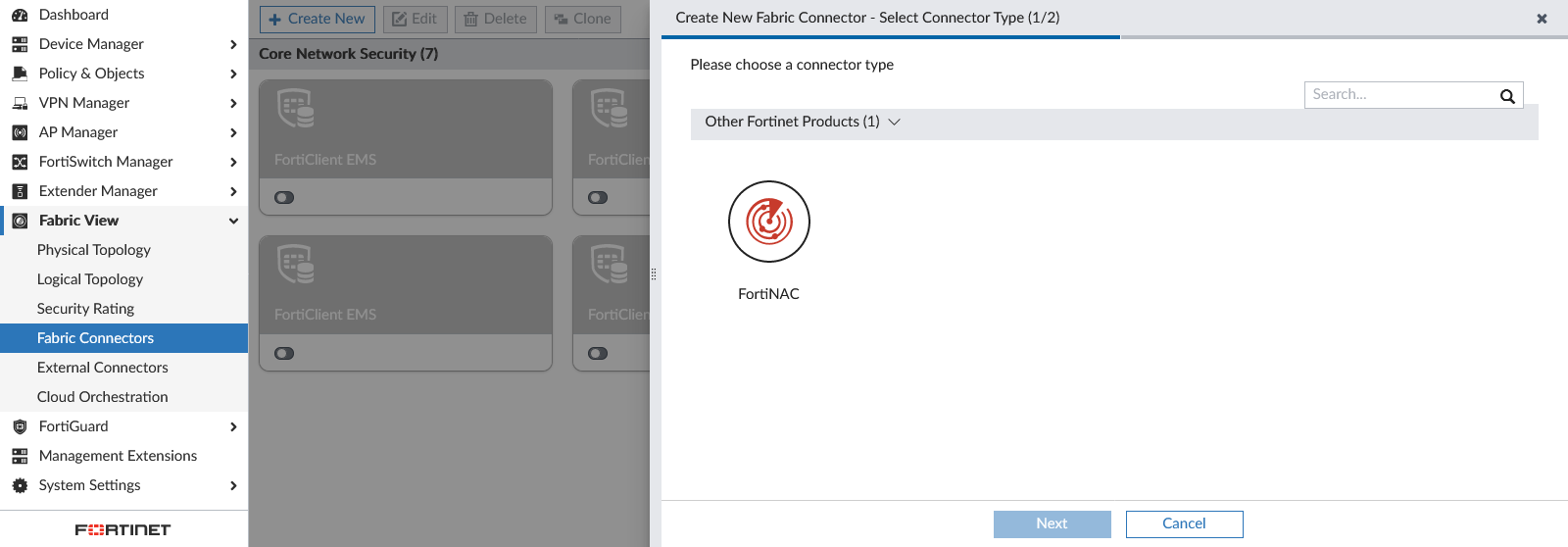Open the External Connectors page
Viewport: 1568px width, 547px height.
coord(103,368)
